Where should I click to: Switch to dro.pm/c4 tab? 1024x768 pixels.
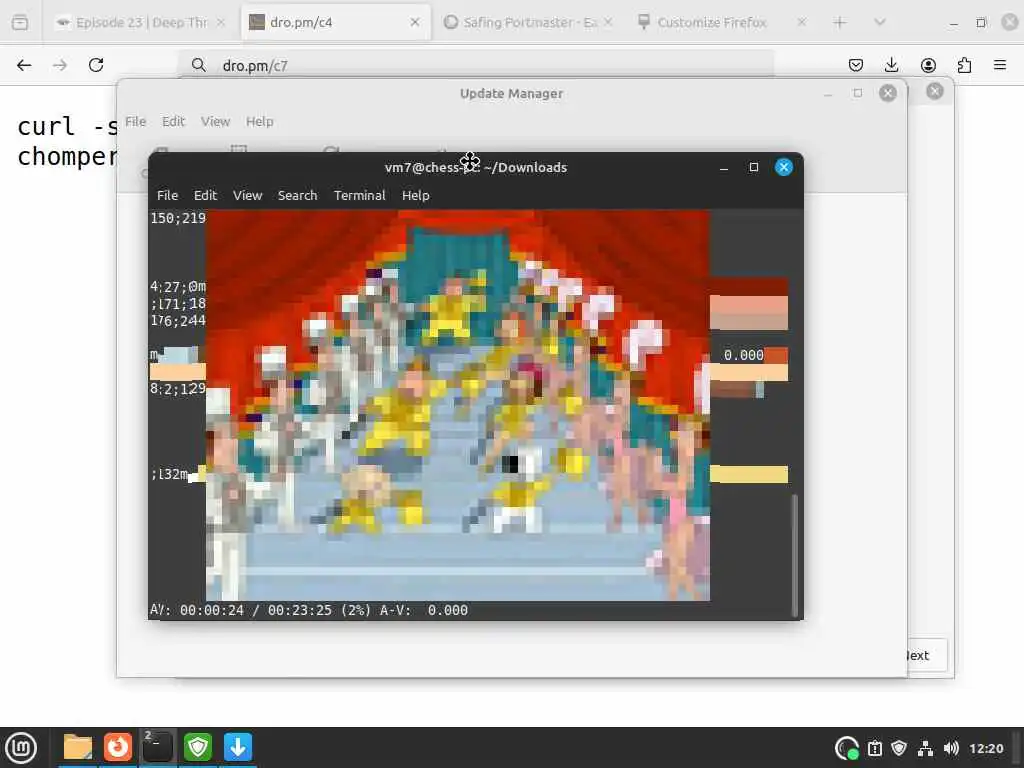335,23
